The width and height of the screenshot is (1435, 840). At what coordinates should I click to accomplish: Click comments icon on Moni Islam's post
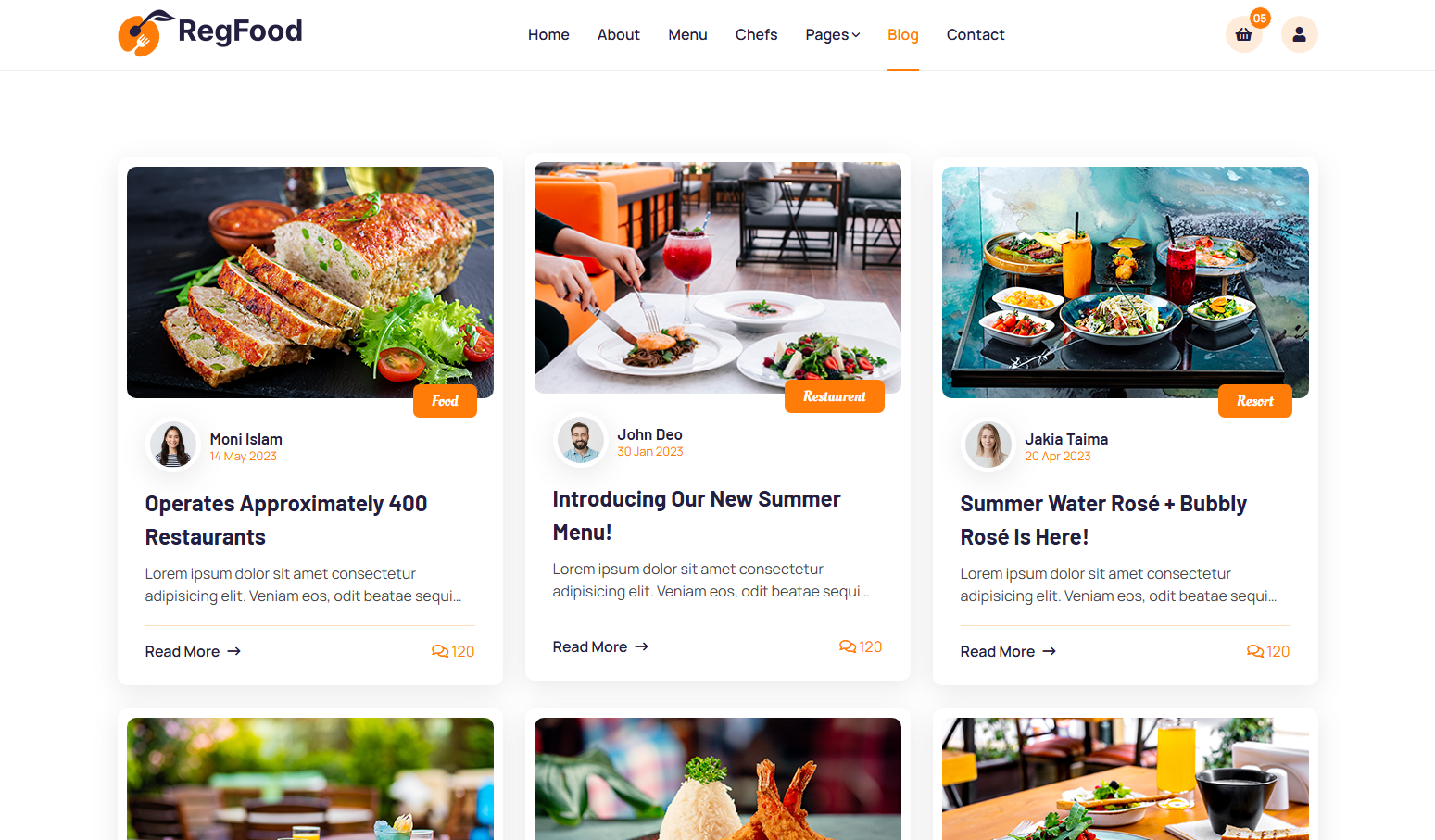tap(440, 651)
